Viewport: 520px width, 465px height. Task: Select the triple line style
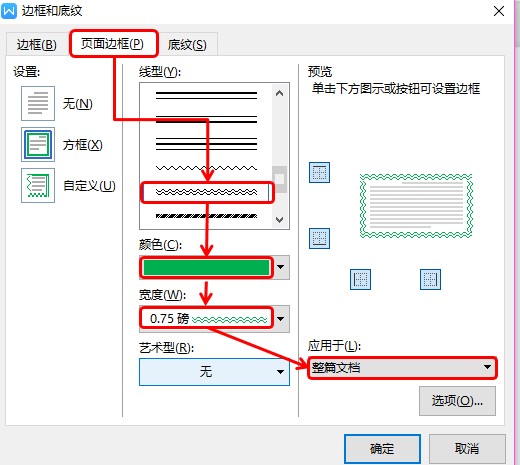206,144
